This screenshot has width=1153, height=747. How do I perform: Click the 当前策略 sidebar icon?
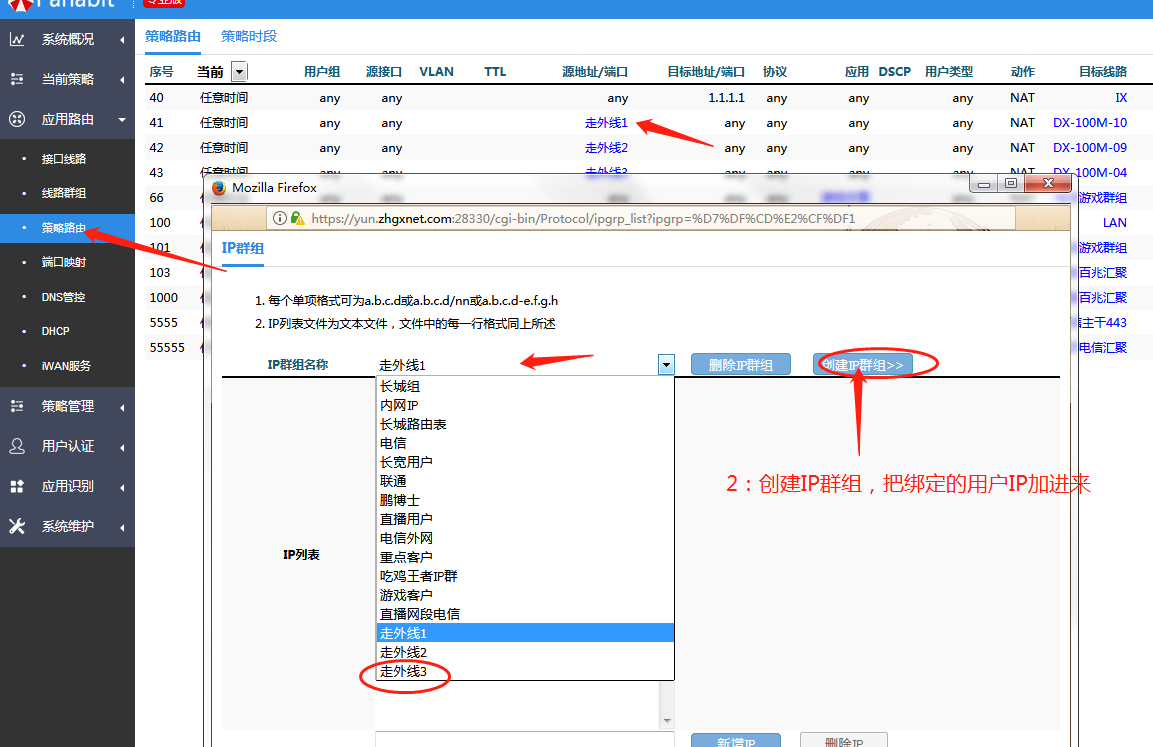[x=17, y=79]
